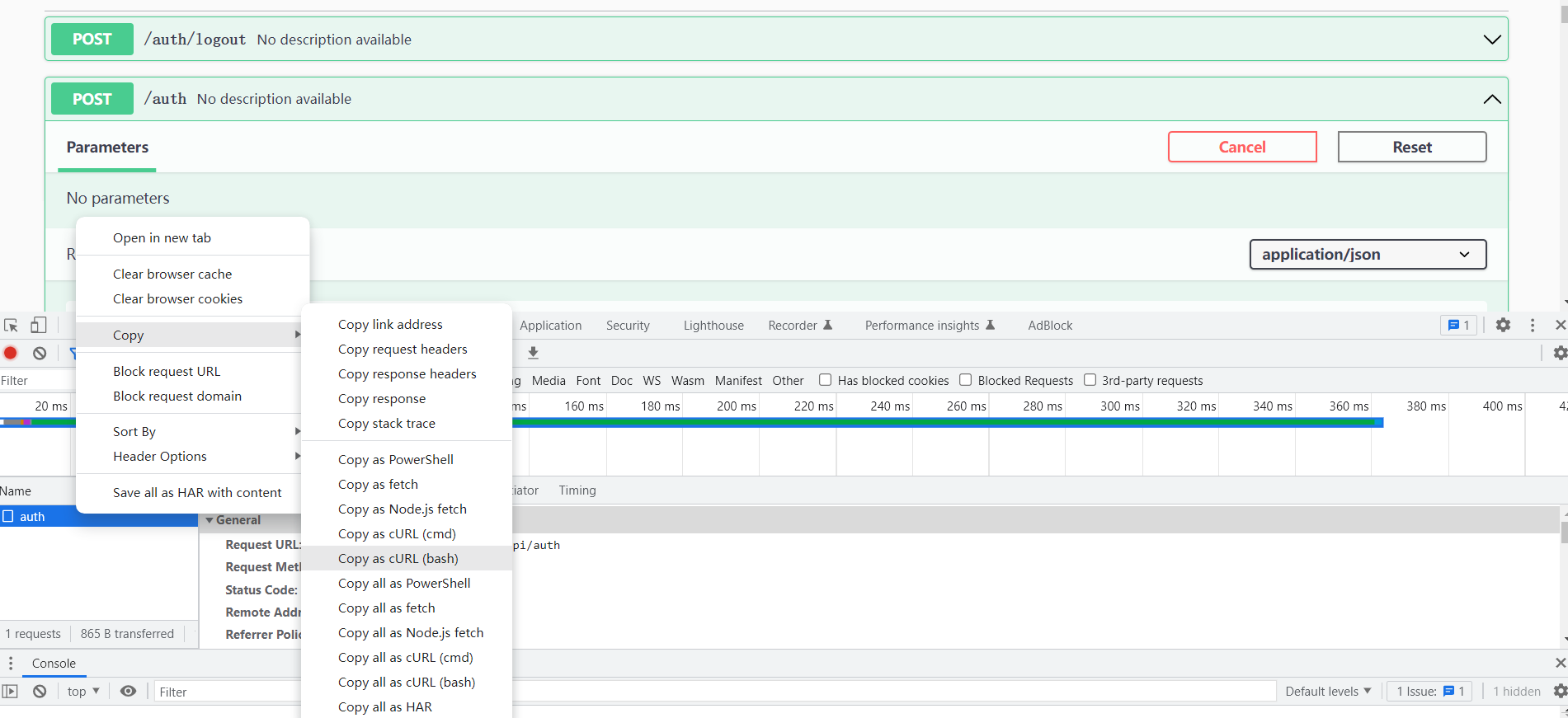This screenshot has height=718, width=1568.
Task: Choose Copy as cURL (bash)
Action: point(407,558)
